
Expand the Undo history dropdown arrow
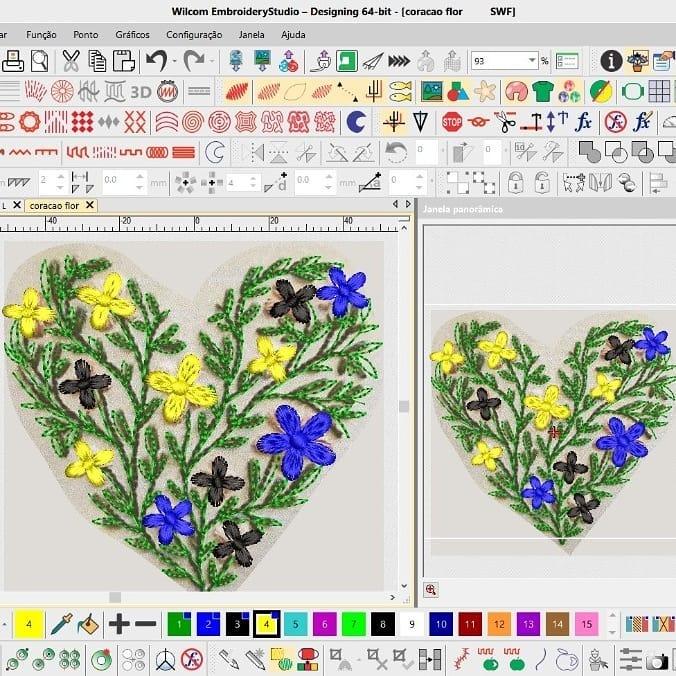point(174,62)
